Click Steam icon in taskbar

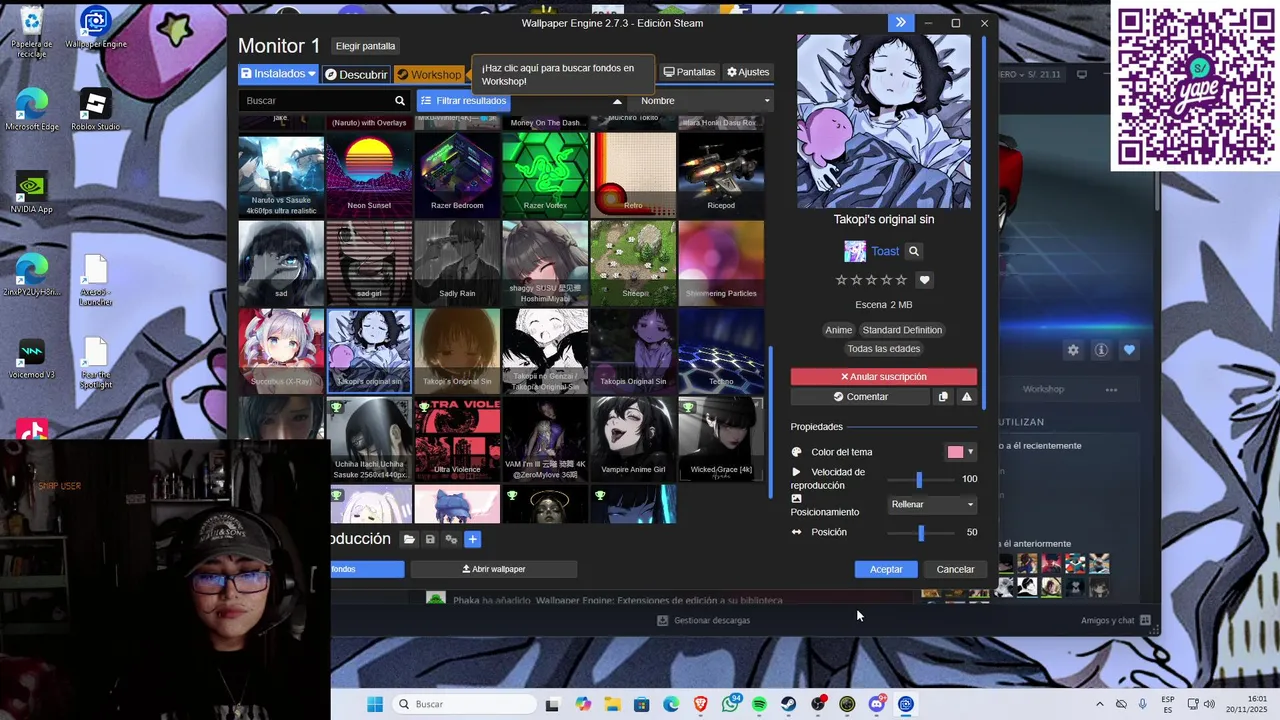click(789, 704)
